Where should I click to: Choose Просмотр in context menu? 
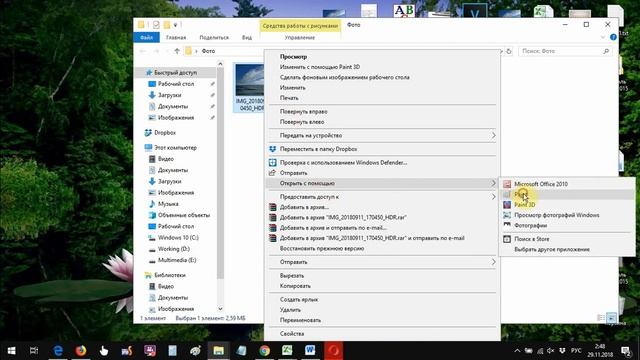[x=293, y=57]
